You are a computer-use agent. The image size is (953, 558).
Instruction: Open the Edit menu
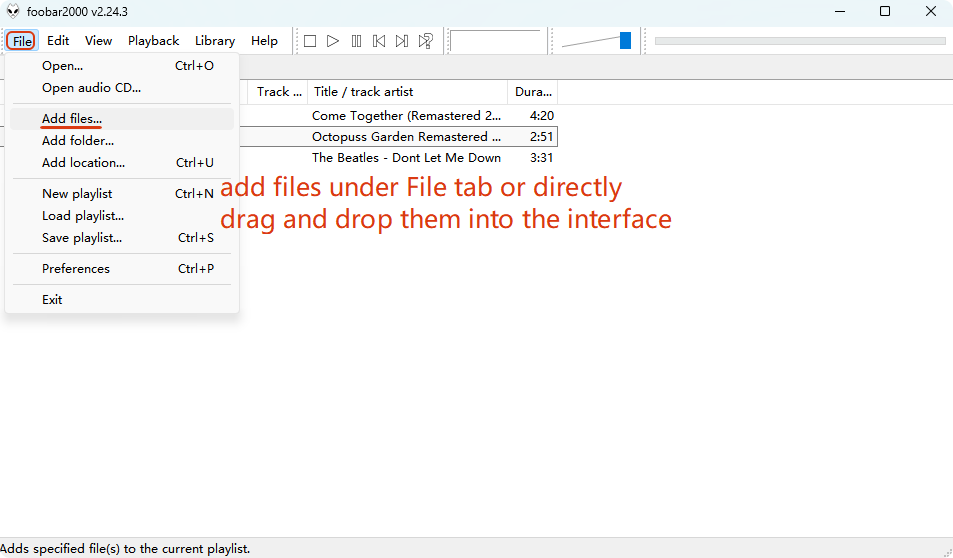click(58, 41)
